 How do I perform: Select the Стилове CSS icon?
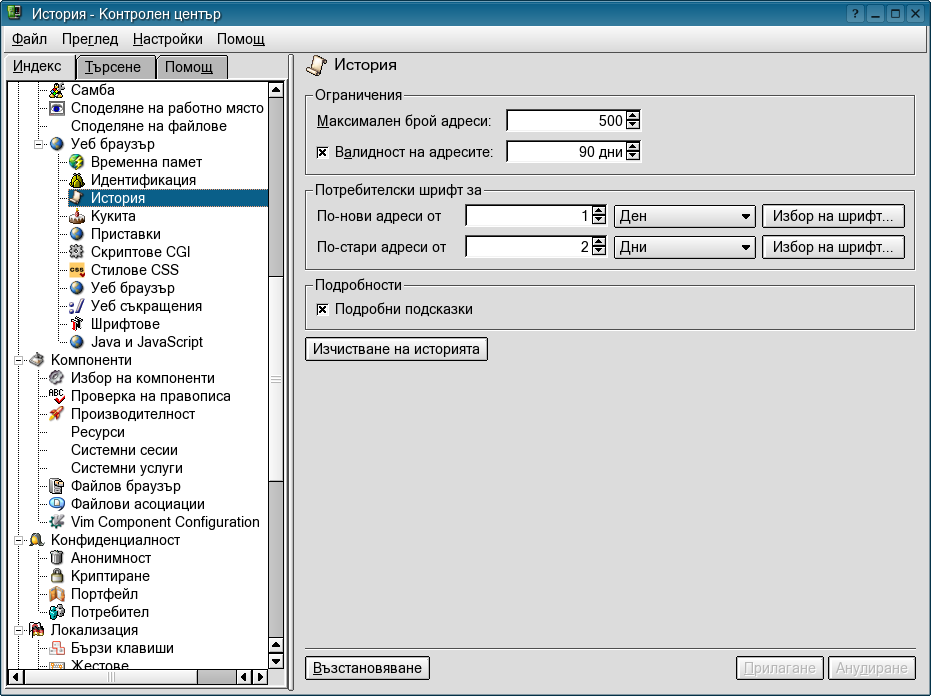coord(77,270)
